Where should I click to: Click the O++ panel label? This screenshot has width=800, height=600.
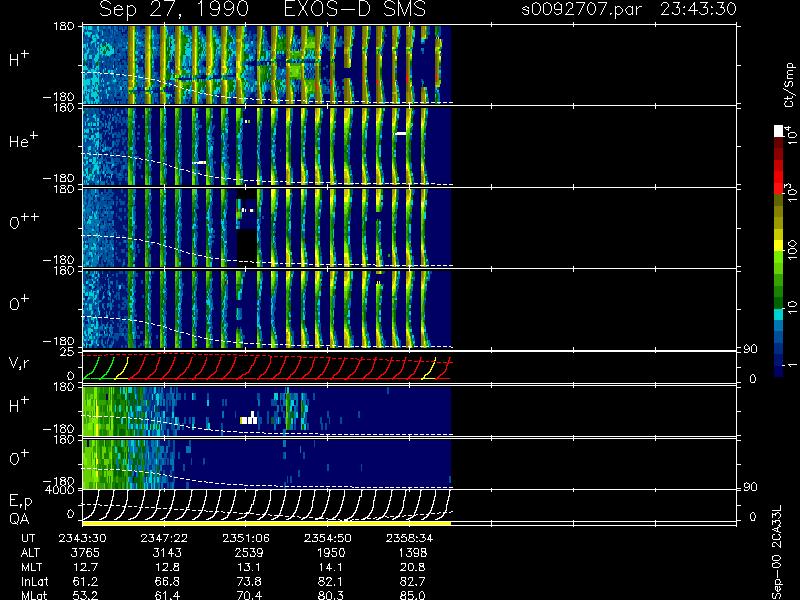[23, 221]
